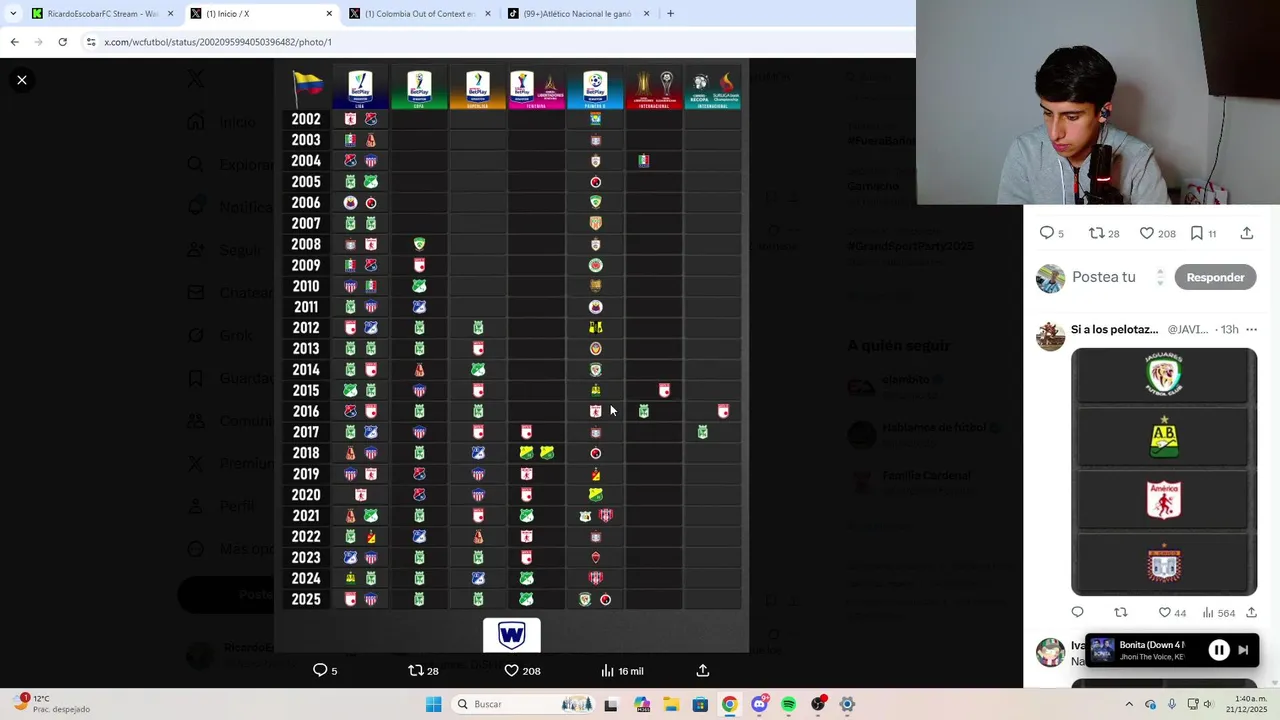Image resolution: width=1280 pixels, height=720 pixels.
Task: Open network and volume quick settings
Action: point(1203,704)
